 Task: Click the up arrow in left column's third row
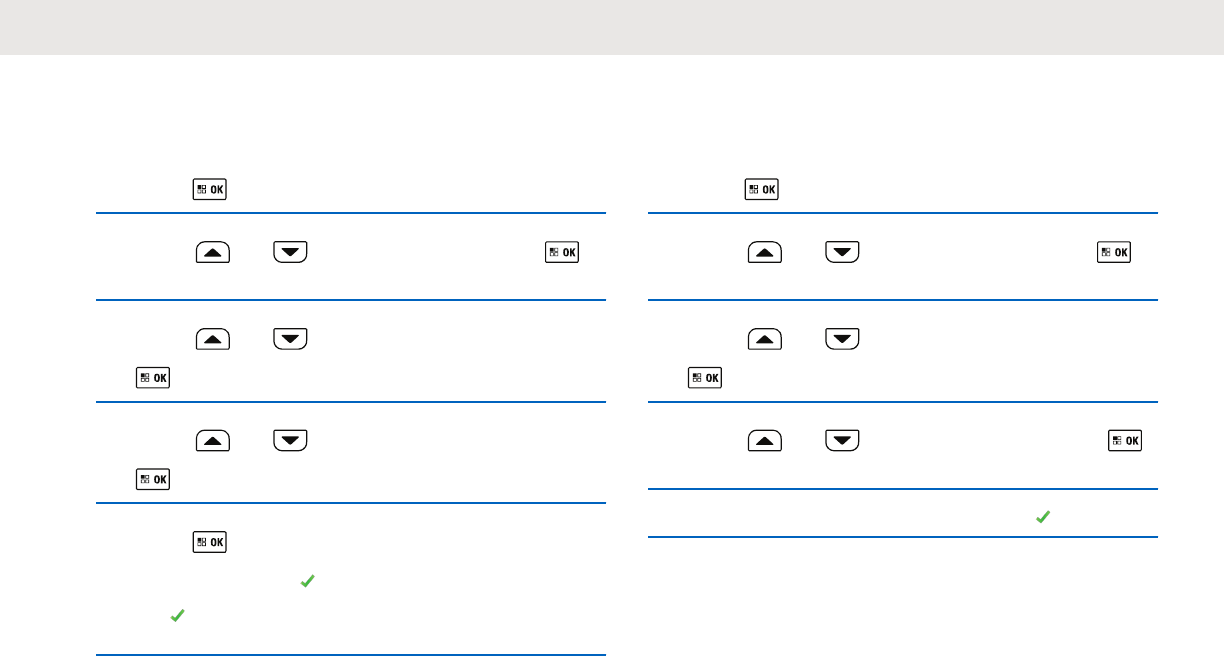click(213, 340)
